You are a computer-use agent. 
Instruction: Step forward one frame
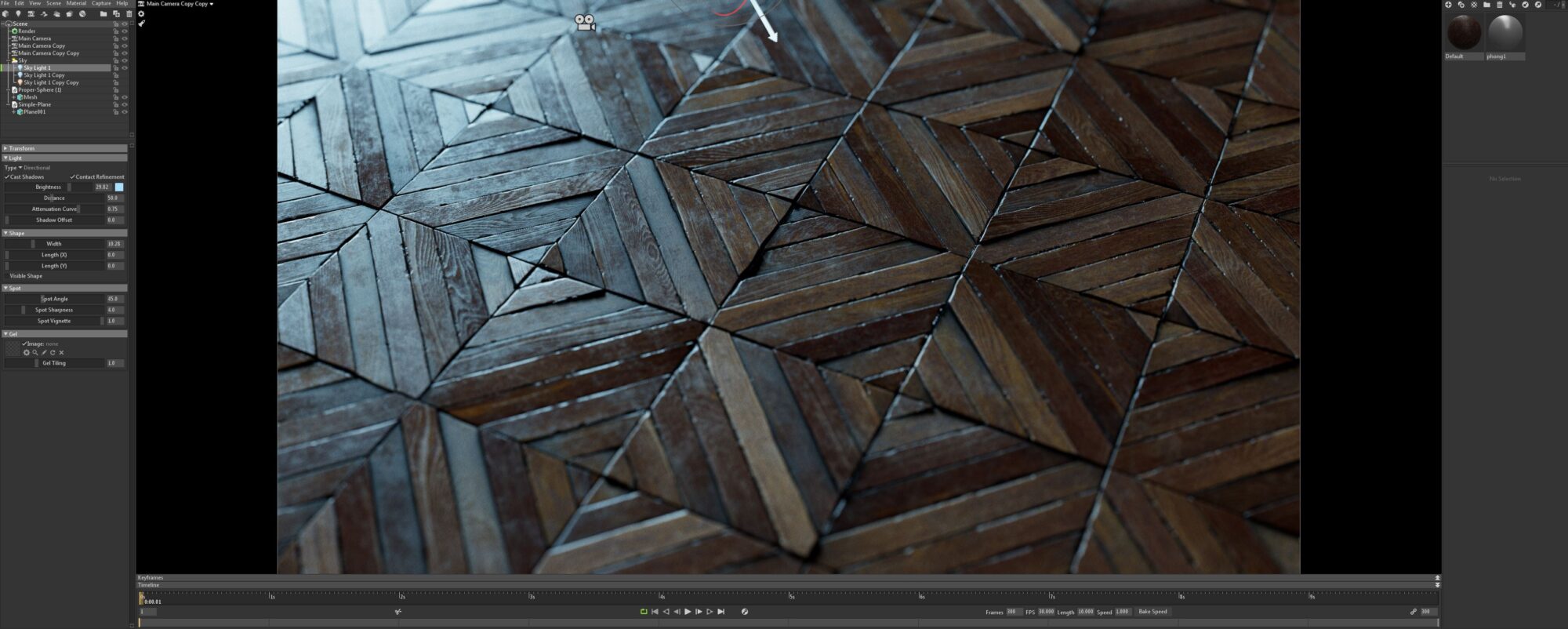(699, 612)
